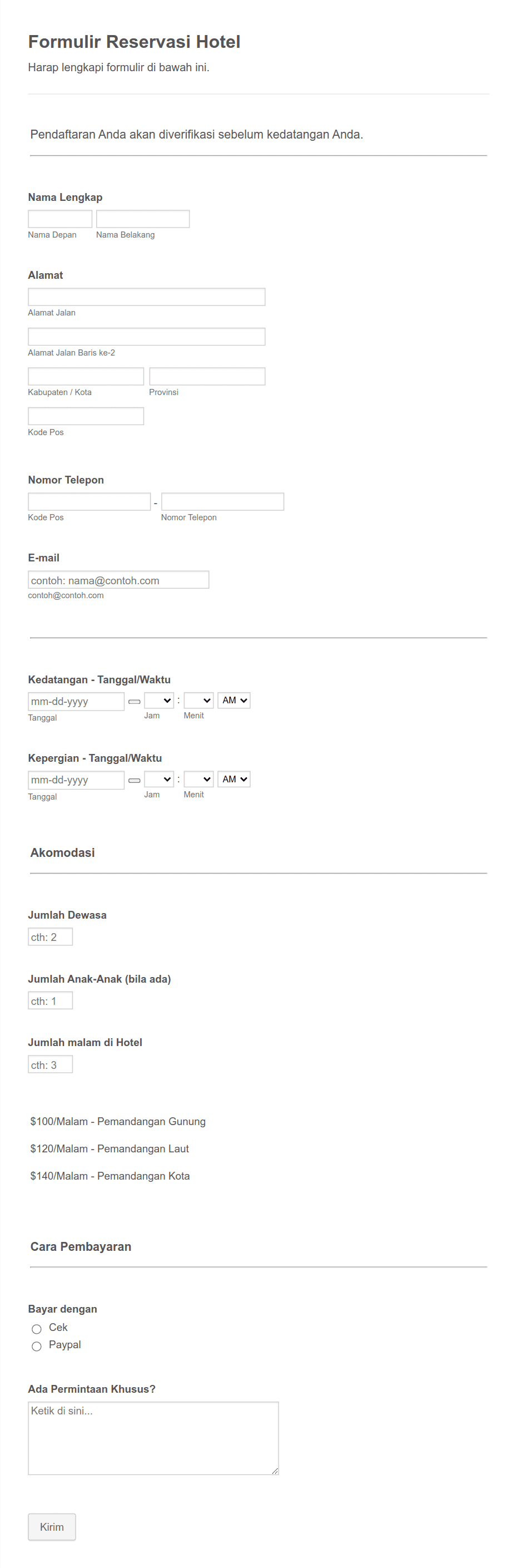Click the Ada Permintaan Khusus text area
The width and height of the screenshot is (517, 1568).
pyautogui.click(x=152, y=1437)
